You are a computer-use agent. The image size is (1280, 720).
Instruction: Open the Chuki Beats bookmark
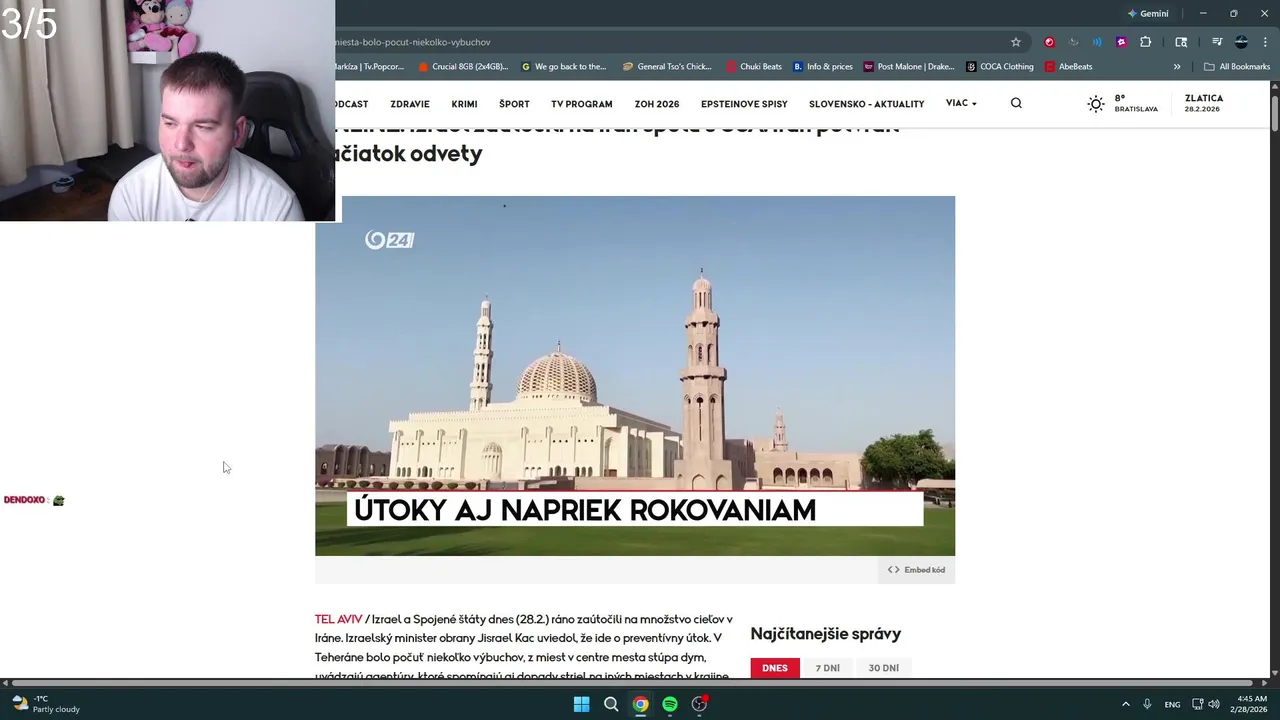(754, 67)
